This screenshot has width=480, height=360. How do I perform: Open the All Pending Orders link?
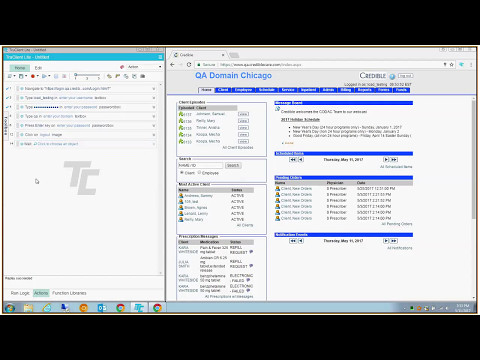(x=397, y=224)
